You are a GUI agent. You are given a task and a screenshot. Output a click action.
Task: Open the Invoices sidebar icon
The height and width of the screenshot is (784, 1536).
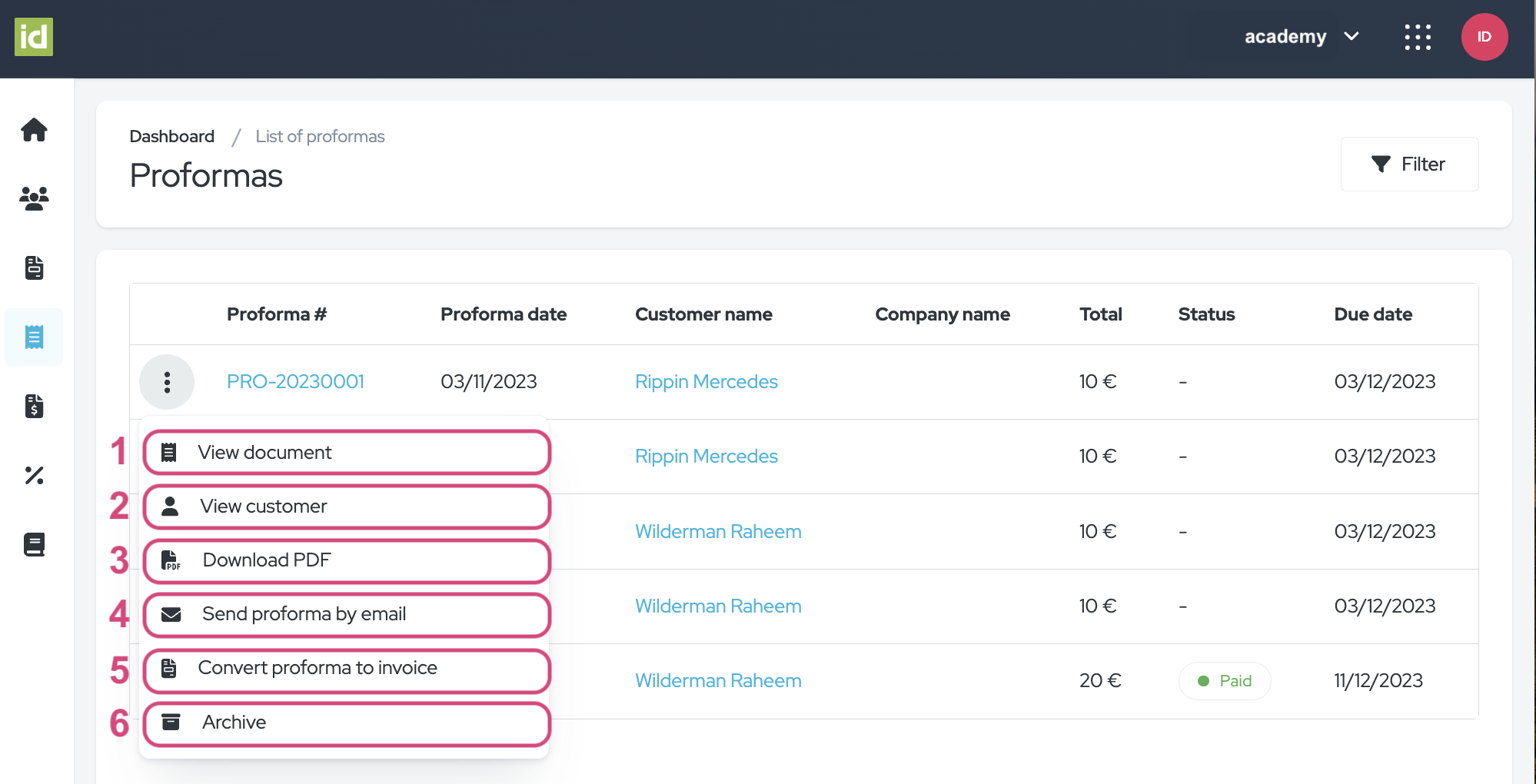click(34, 267)
